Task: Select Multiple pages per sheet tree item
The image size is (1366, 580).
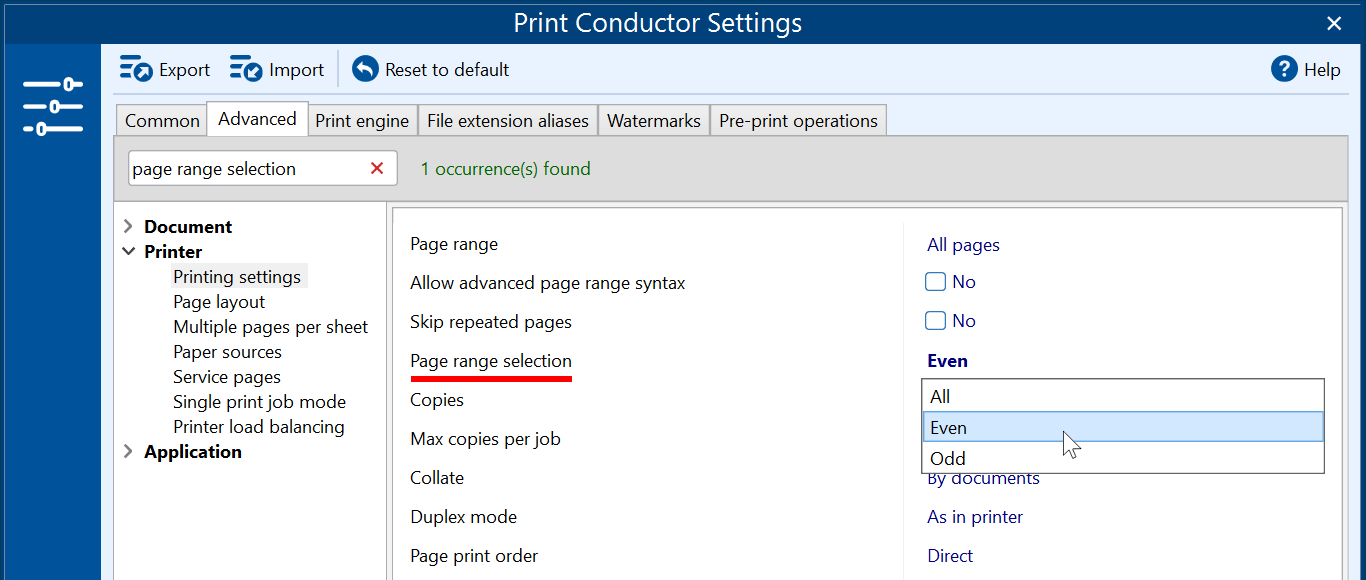Action: (x=270, y=326)
